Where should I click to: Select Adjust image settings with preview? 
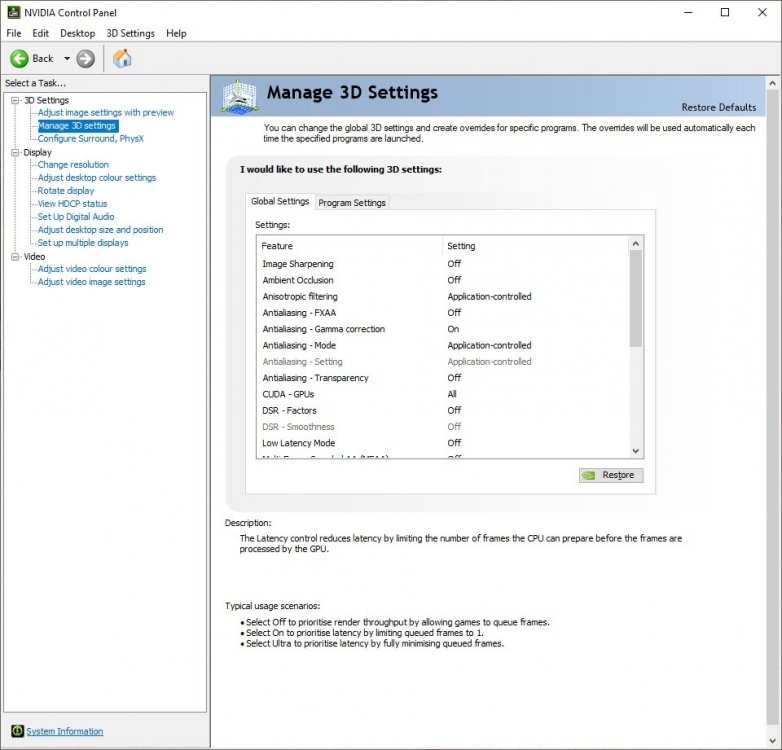pos(106,113)
